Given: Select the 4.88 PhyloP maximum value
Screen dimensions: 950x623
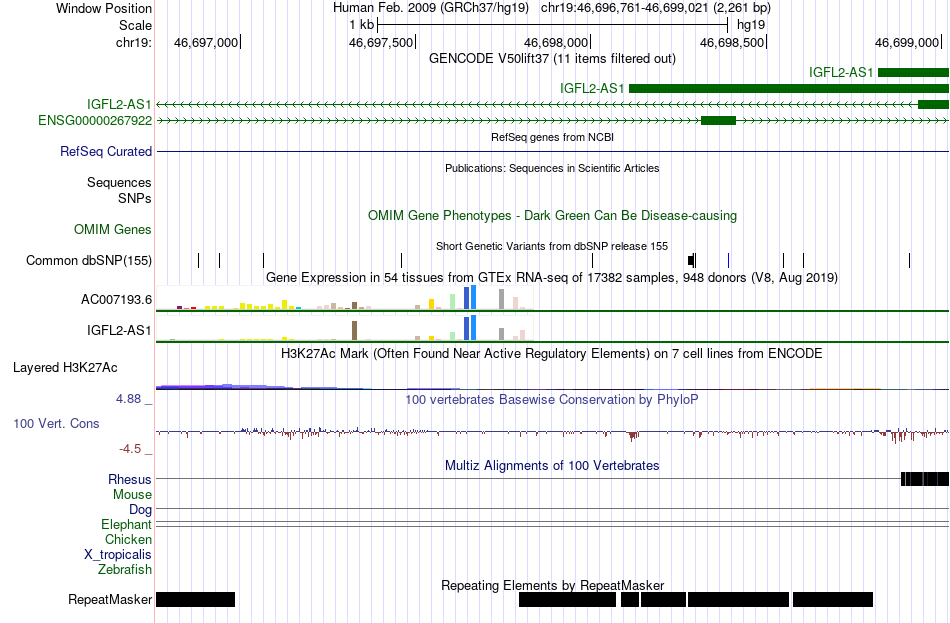Looking at the screenshot, I should (x=128, y=399).
